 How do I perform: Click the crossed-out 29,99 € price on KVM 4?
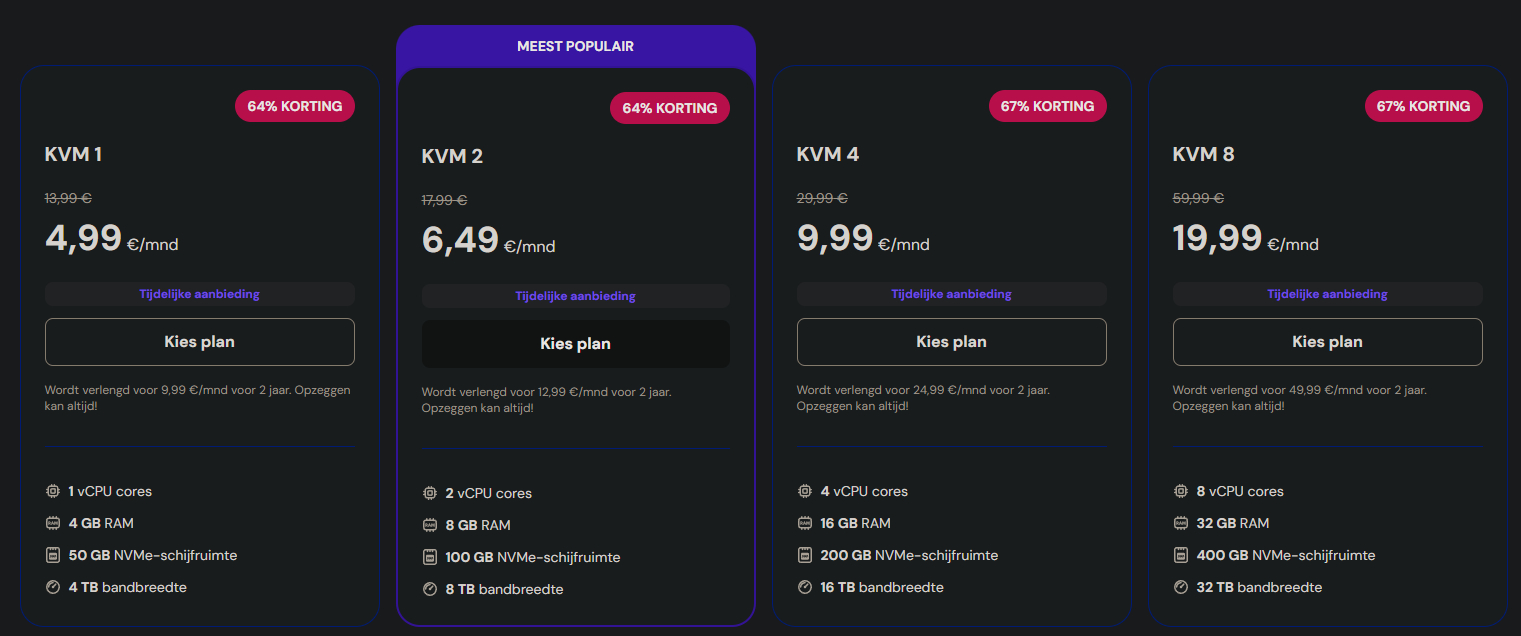(x=822, y=198)
